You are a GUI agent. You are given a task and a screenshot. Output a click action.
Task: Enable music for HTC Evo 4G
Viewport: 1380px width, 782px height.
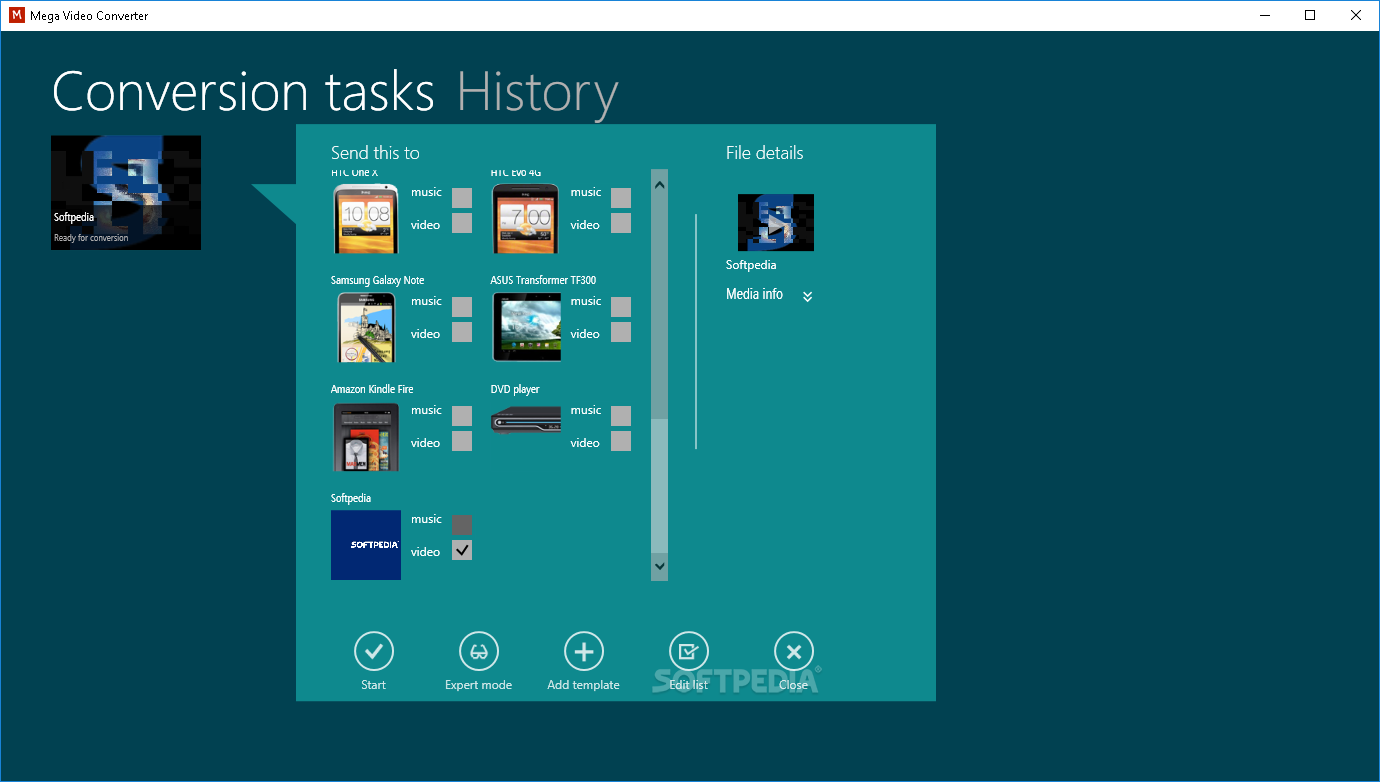[x=621, y=198]
